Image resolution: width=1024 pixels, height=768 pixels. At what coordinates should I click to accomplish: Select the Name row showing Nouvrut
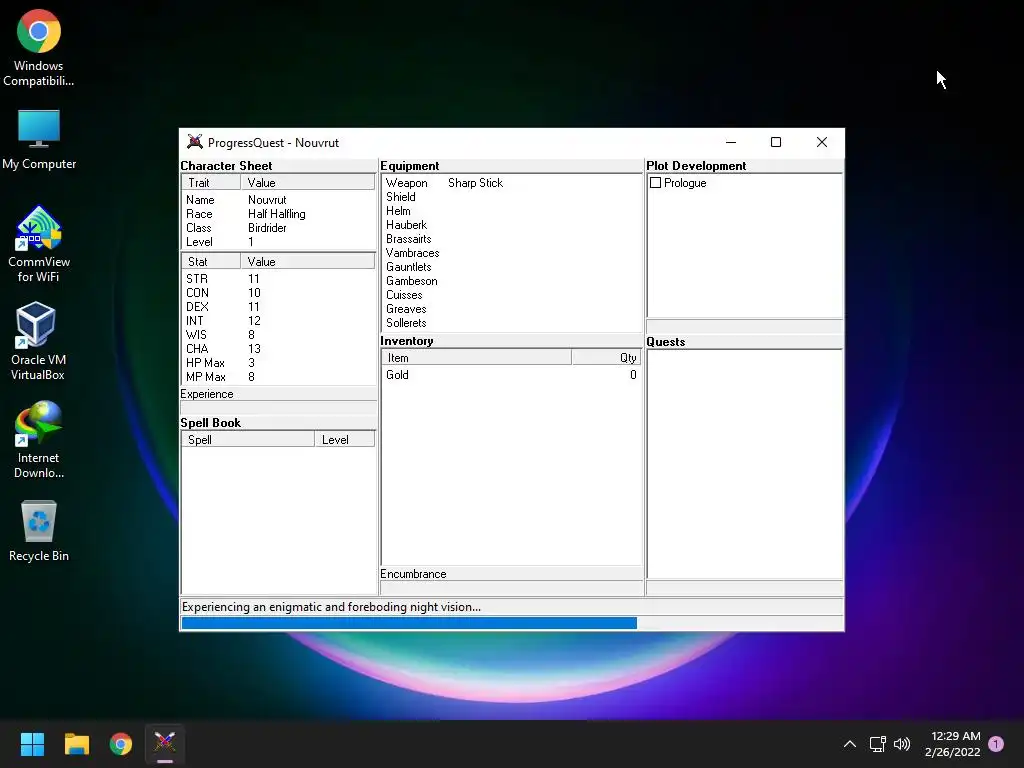pyautogui.click(x=278, y=200)
